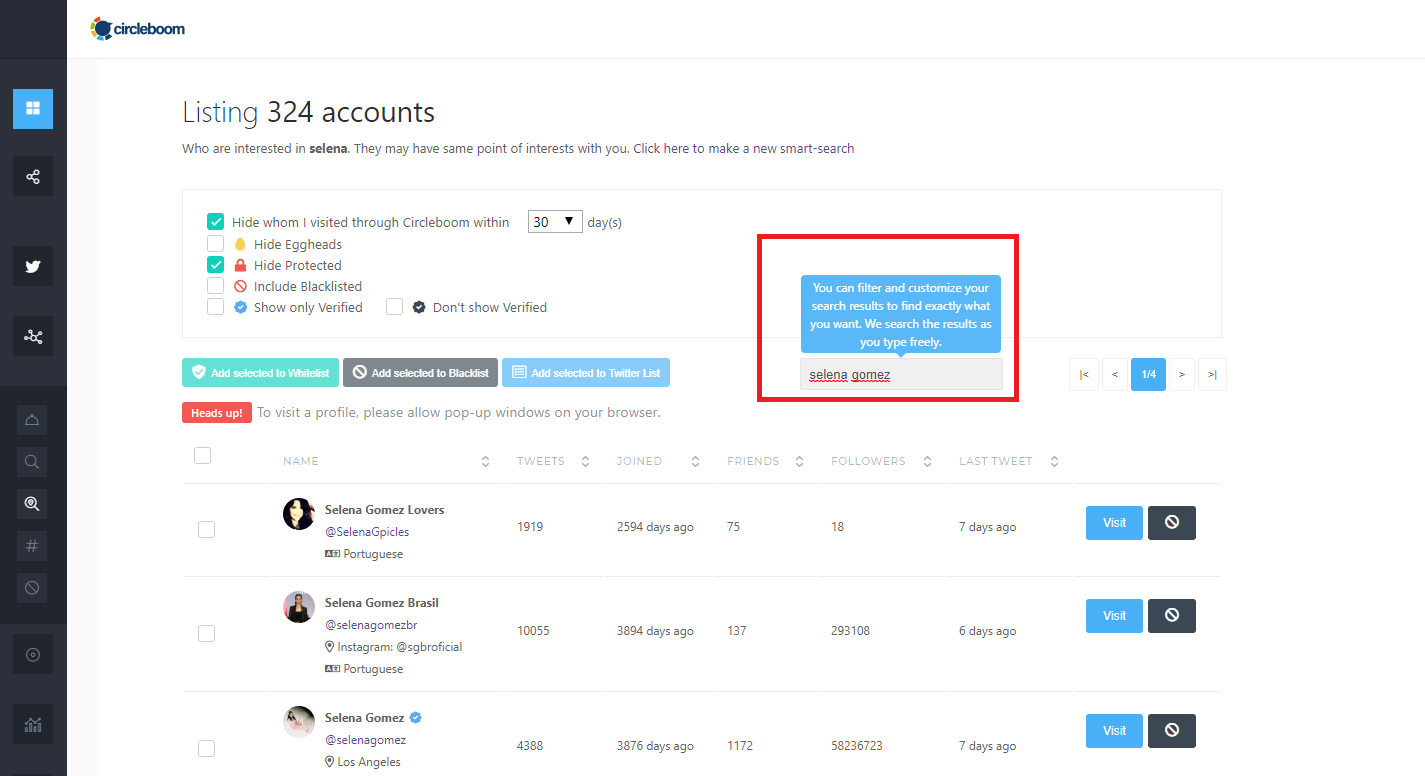Click the Selena Gomez Lovers name
This screenshot has height=776, width=1425.
[384, 510]
